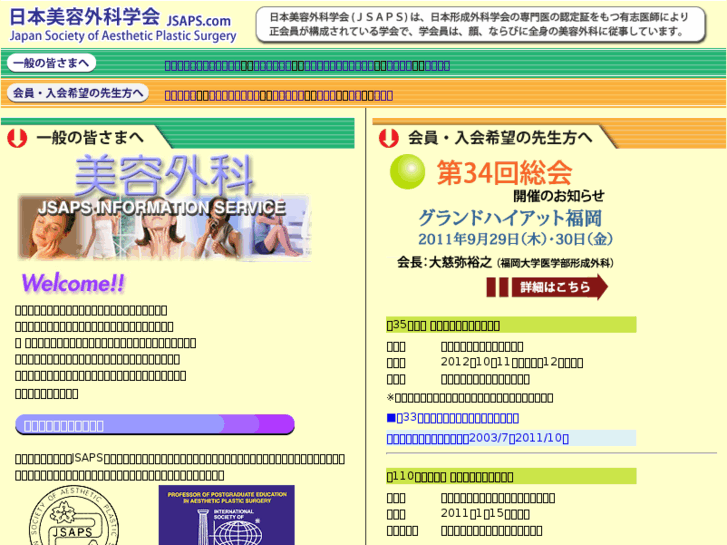
Task: Click the JSAPS description box at top right
Action: click(481, 25)
